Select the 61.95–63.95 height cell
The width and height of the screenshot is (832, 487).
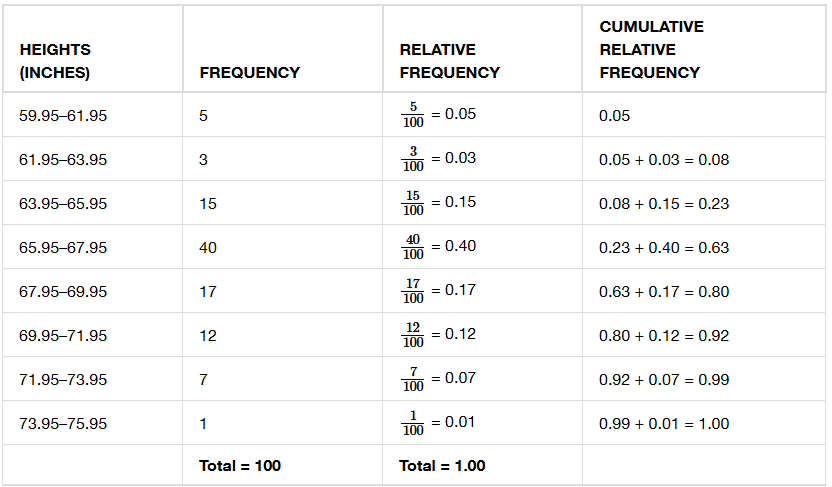click(63, 160)
